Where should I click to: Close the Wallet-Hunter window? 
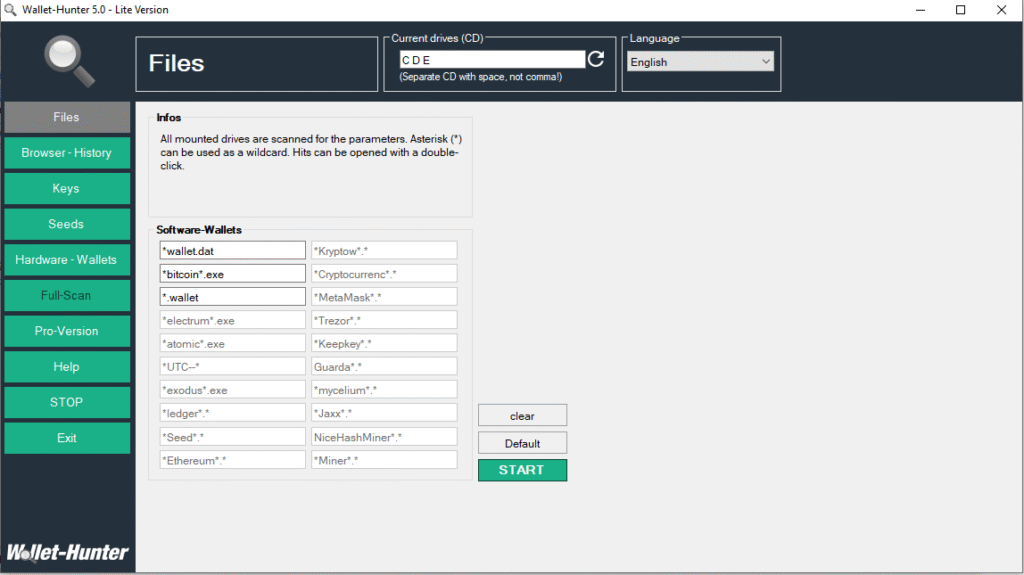1001,10
